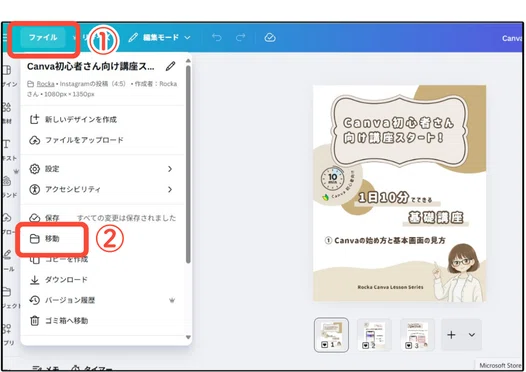The height and width of the screenshot is (372, 526).
Task: Click the design canvas title frame
Action: pos(399,130)
